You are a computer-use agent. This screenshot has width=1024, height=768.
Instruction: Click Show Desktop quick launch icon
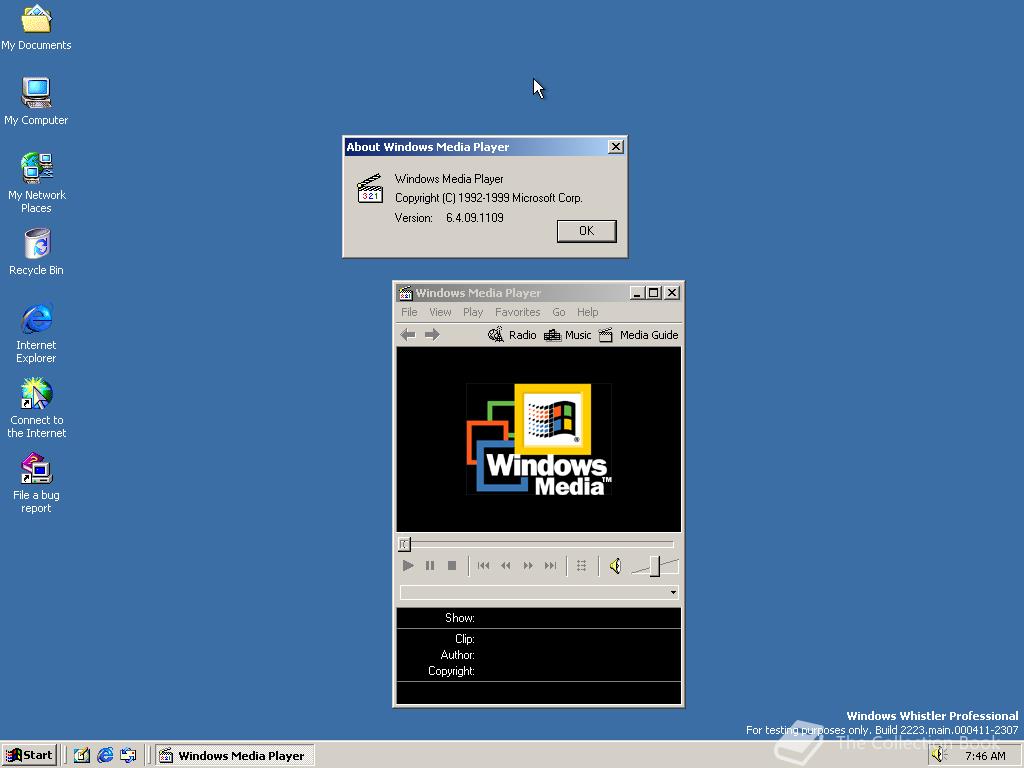(82, 756)
